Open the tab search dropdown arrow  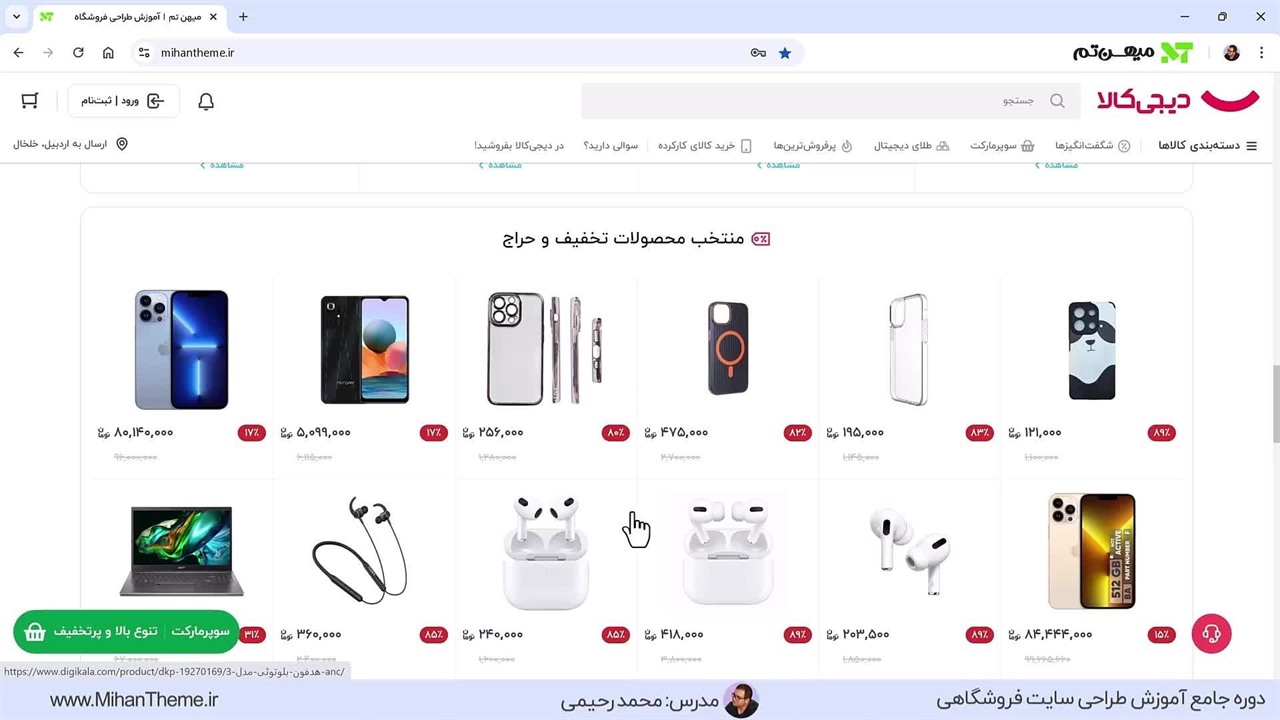click(16, 17)
